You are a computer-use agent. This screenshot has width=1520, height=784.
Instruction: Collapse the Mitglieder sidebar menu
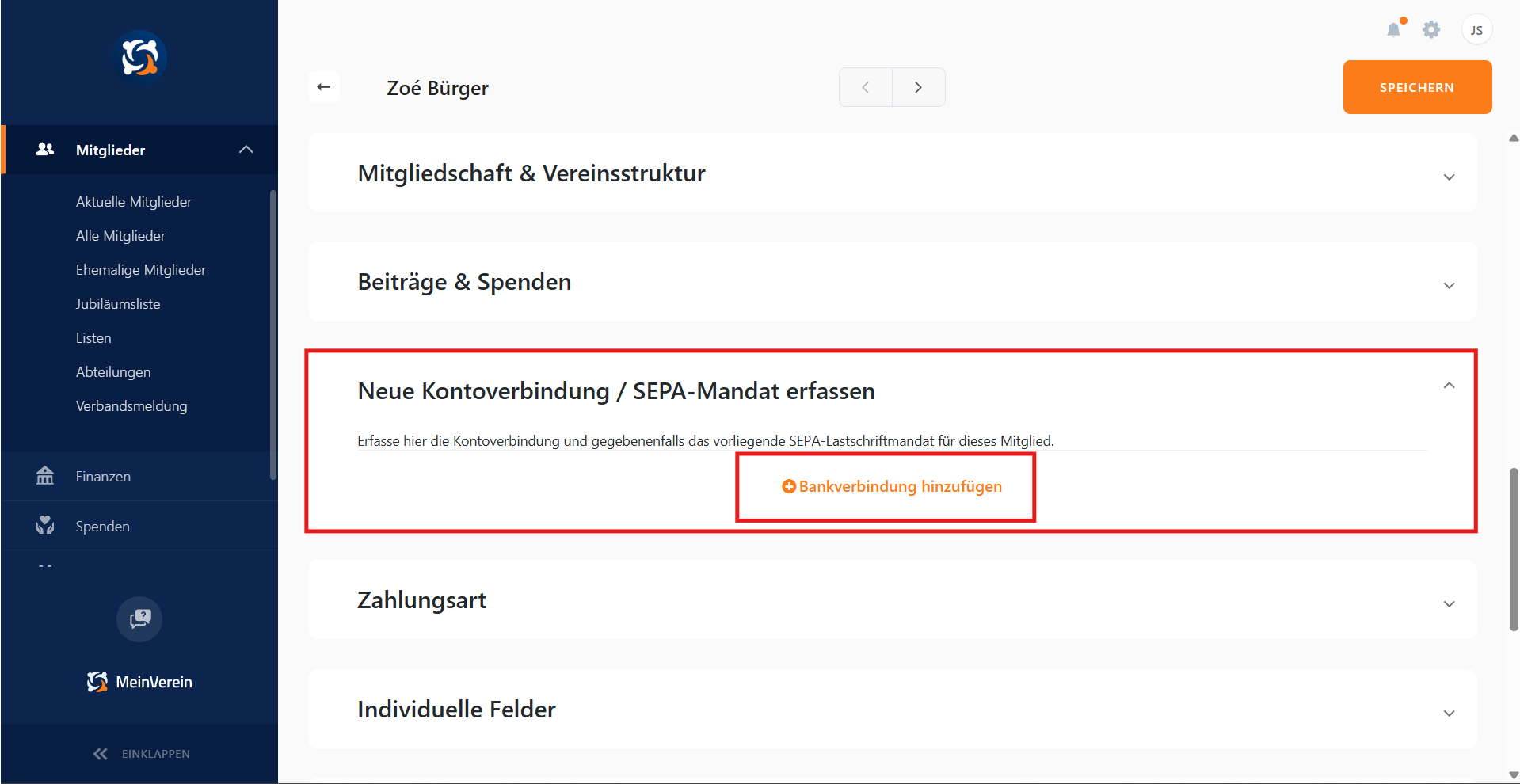tap(246, 150)
